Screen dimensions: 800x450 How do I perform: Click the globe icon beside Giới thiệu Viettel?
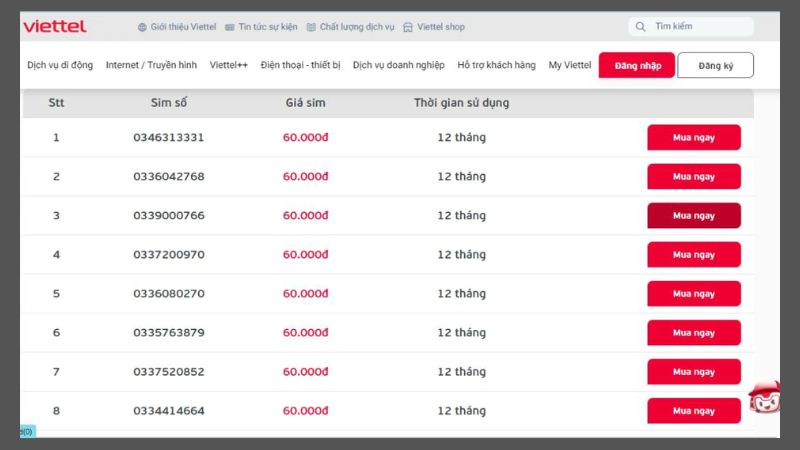[142, 27]
